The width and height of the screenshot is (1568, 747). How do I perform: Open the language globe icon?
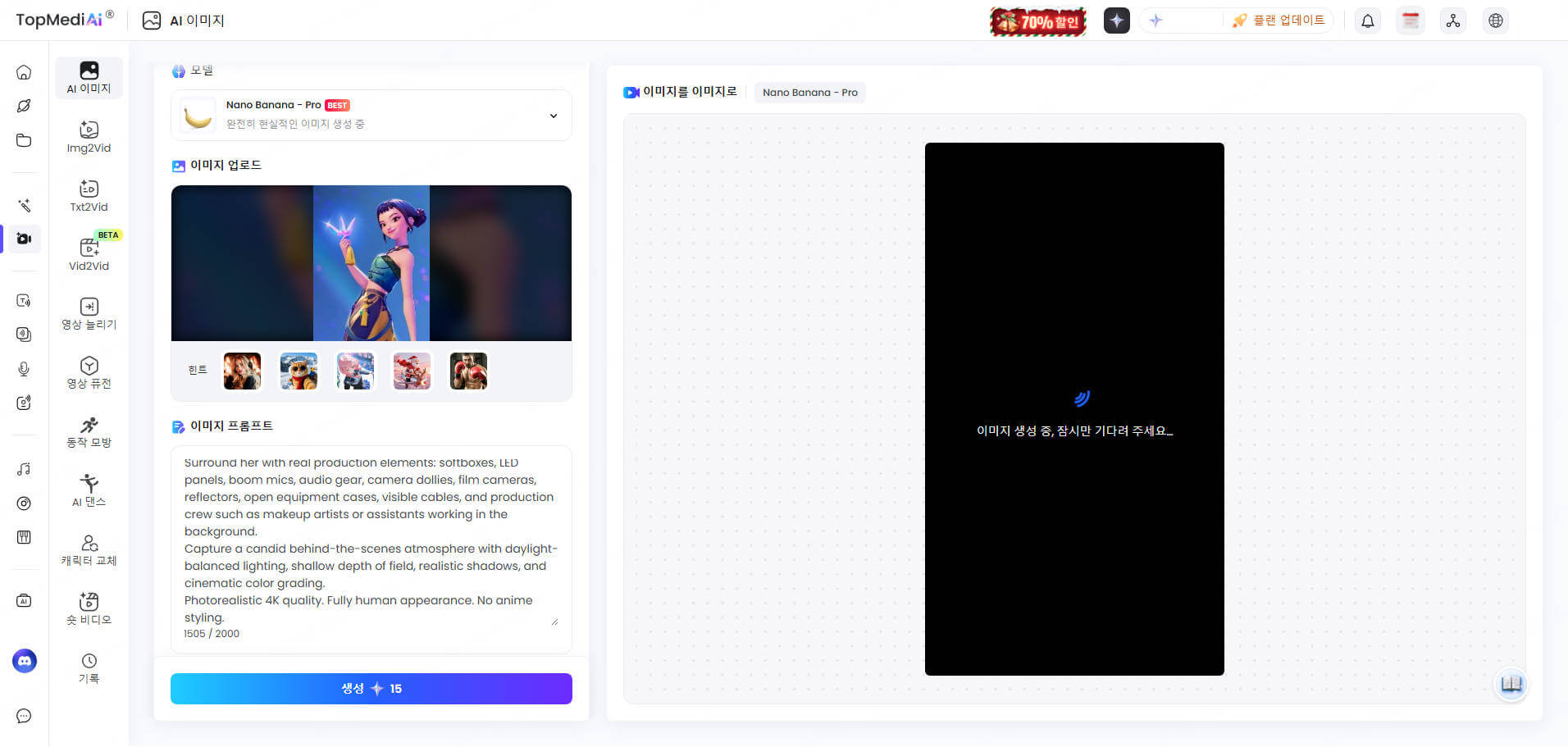1495,20
